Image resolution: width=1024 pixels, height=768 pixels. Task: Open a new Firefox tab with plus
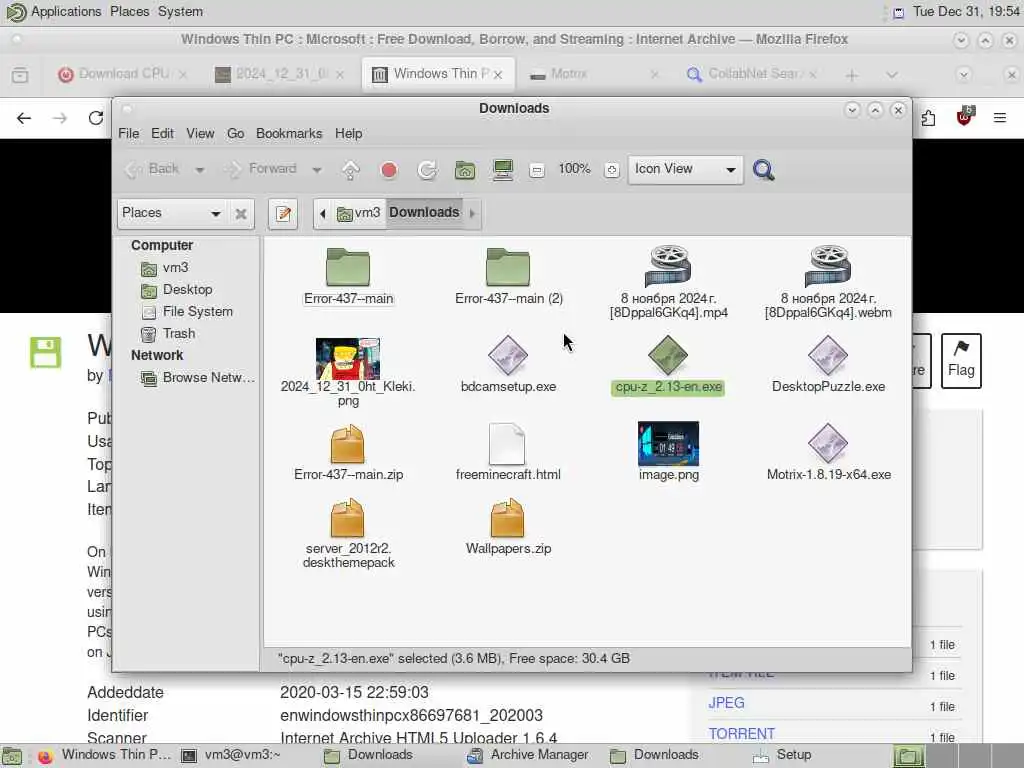(x=852, y=75)
